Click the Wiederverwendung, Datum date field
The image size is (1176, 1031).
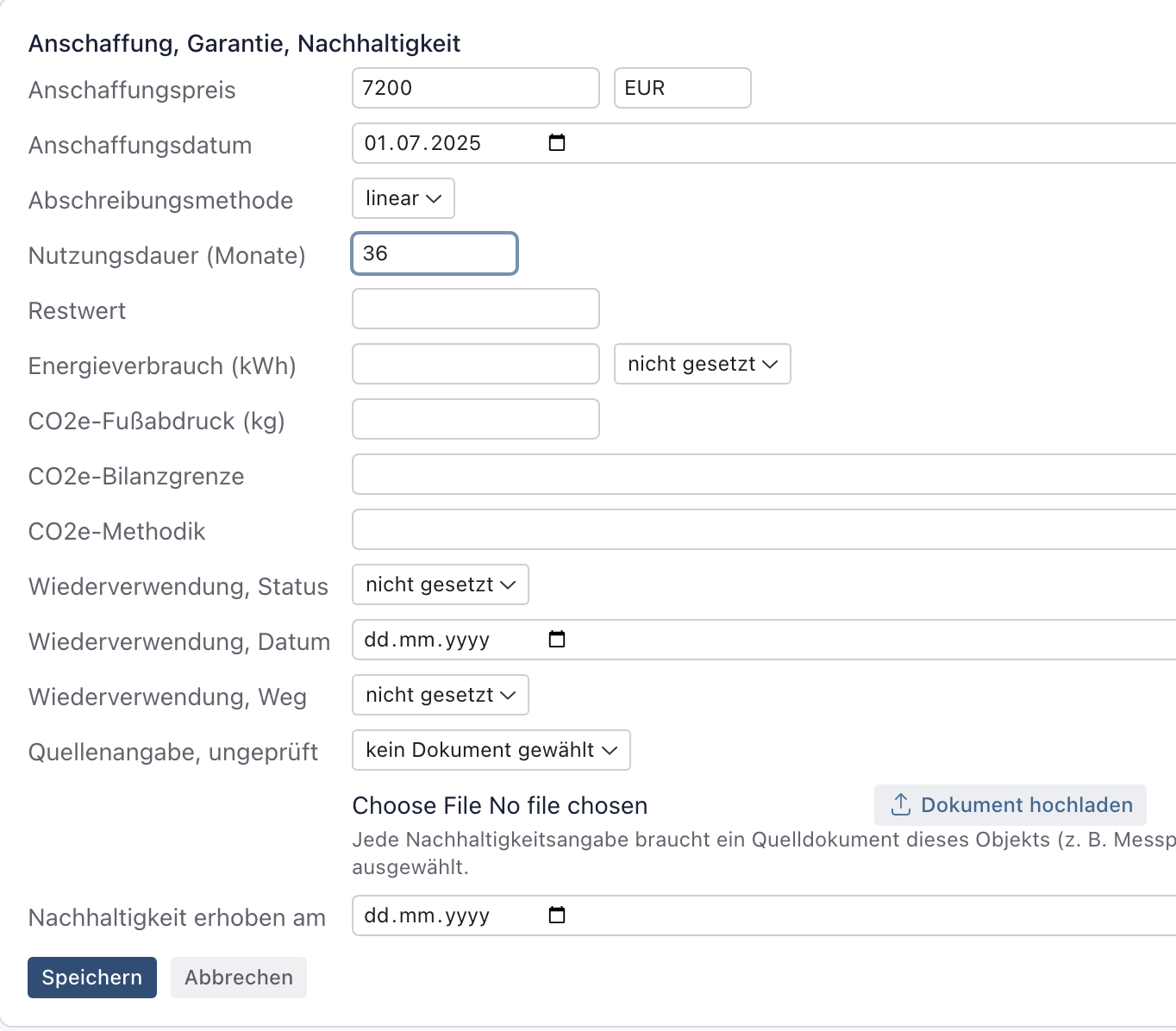[764, 640]
